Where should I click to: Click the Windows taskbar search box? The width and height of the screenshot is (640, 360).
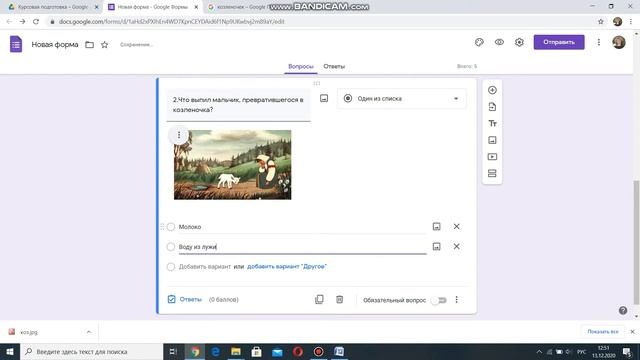[x=91, y=351]
